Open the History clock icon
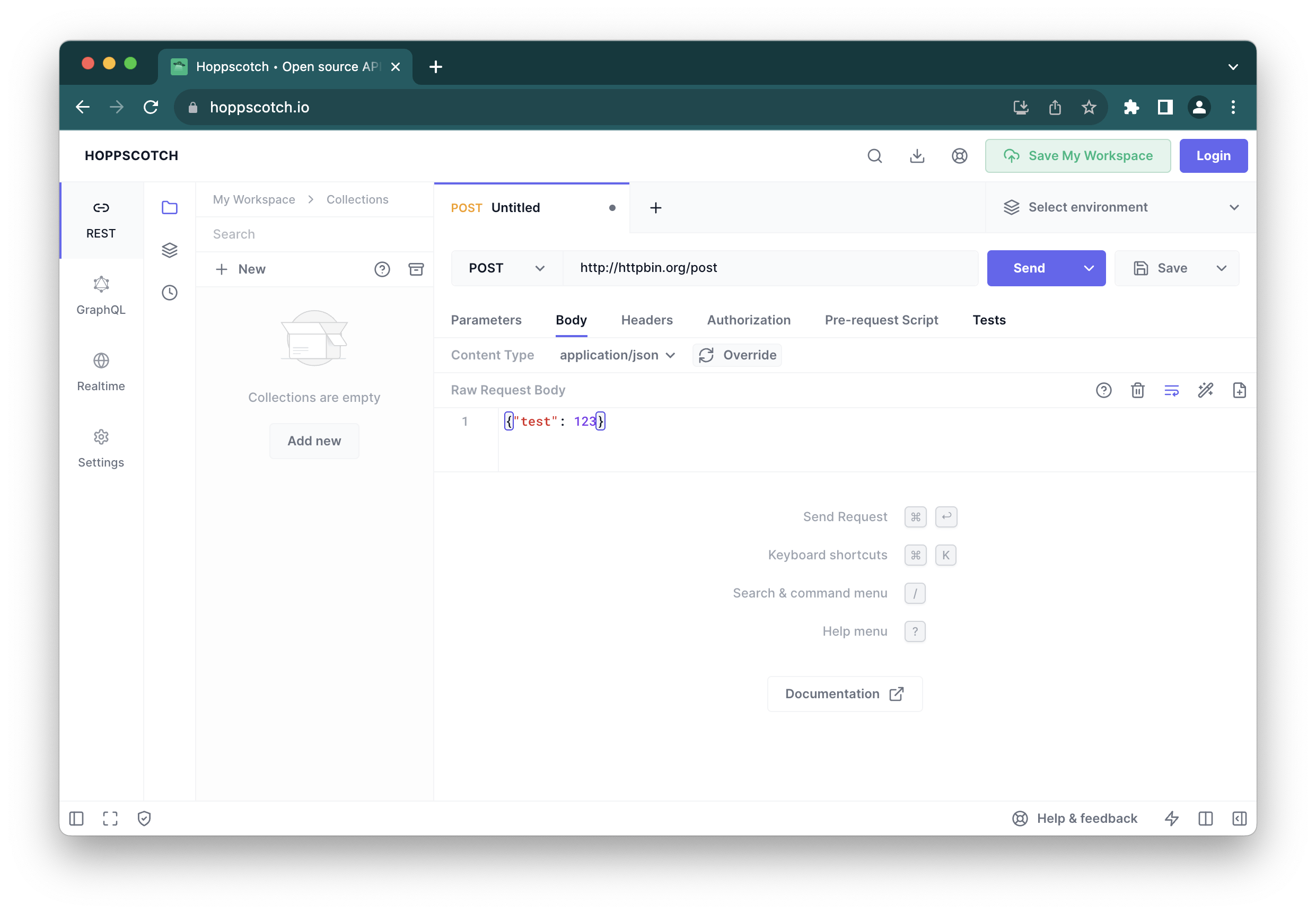1316x914 pixels. coord(170,293)
